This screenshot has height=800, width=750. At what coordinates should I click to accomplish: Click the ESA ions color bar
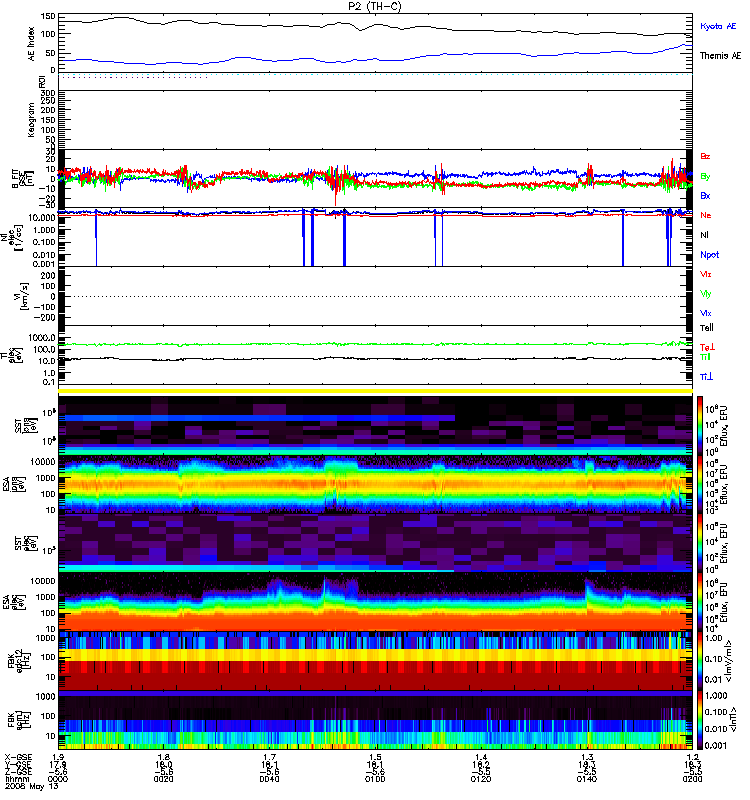700,483
